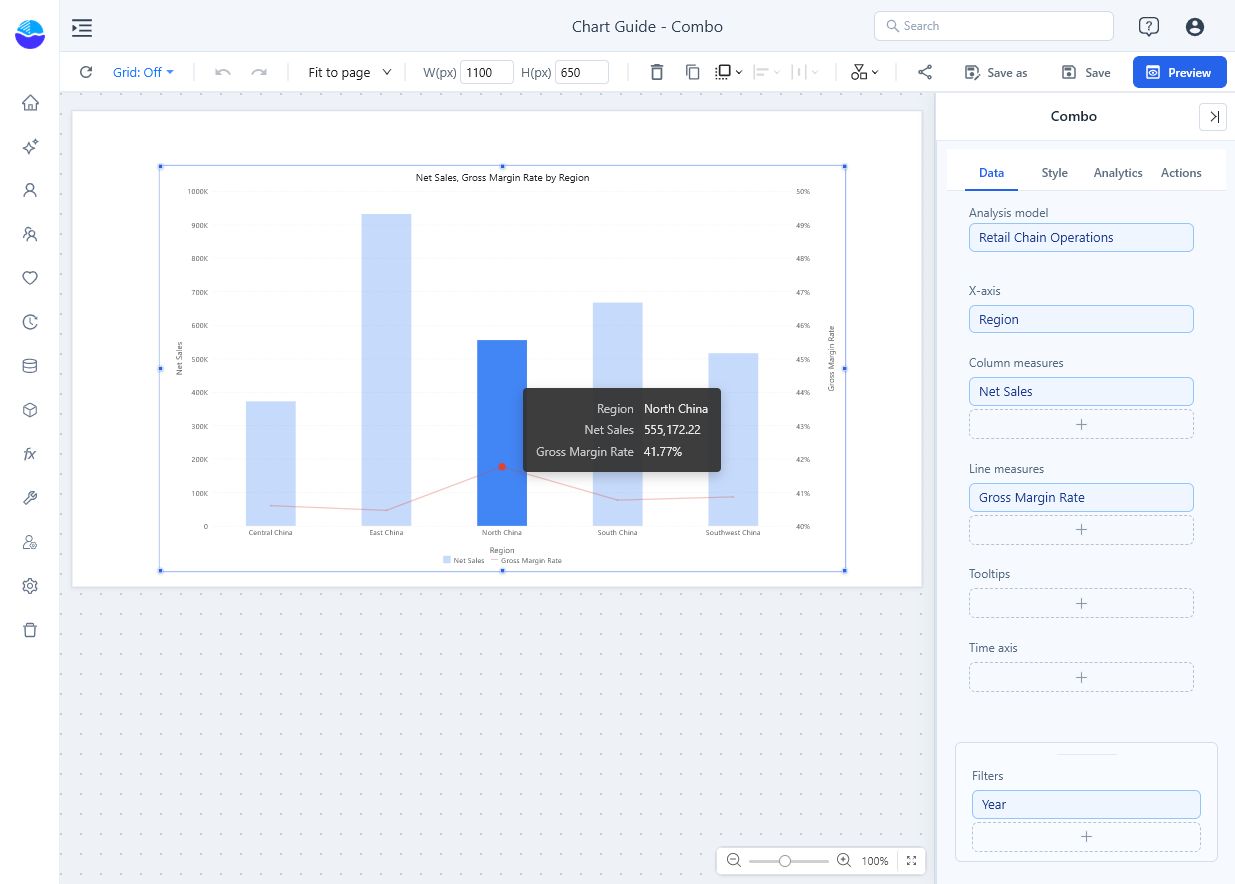This screenshot has height=884, width=1235.
Task: Click the W(px) width input
Action: pyautogui.click(x=487, y=72)
